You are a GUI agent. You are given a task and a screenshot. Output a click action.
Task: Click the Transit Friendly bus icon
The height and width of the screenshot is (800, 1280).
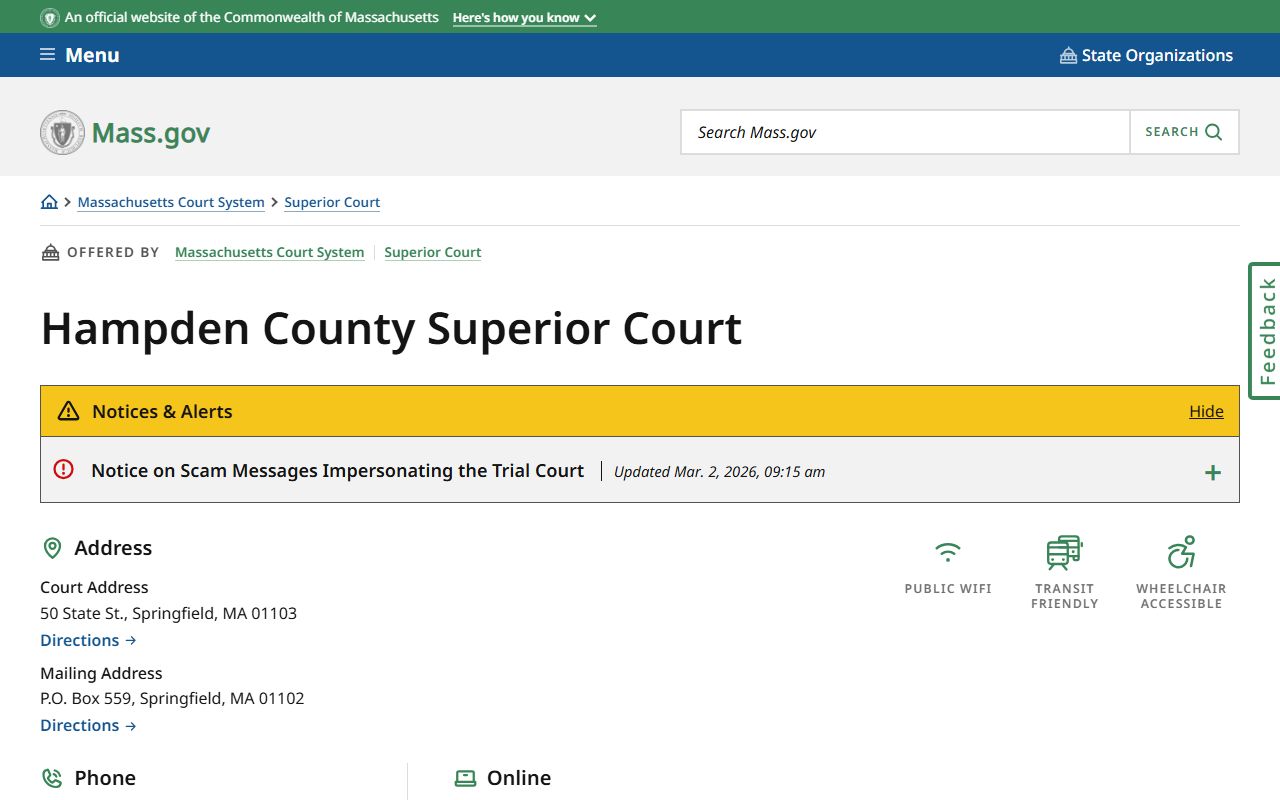[1064, 552]
